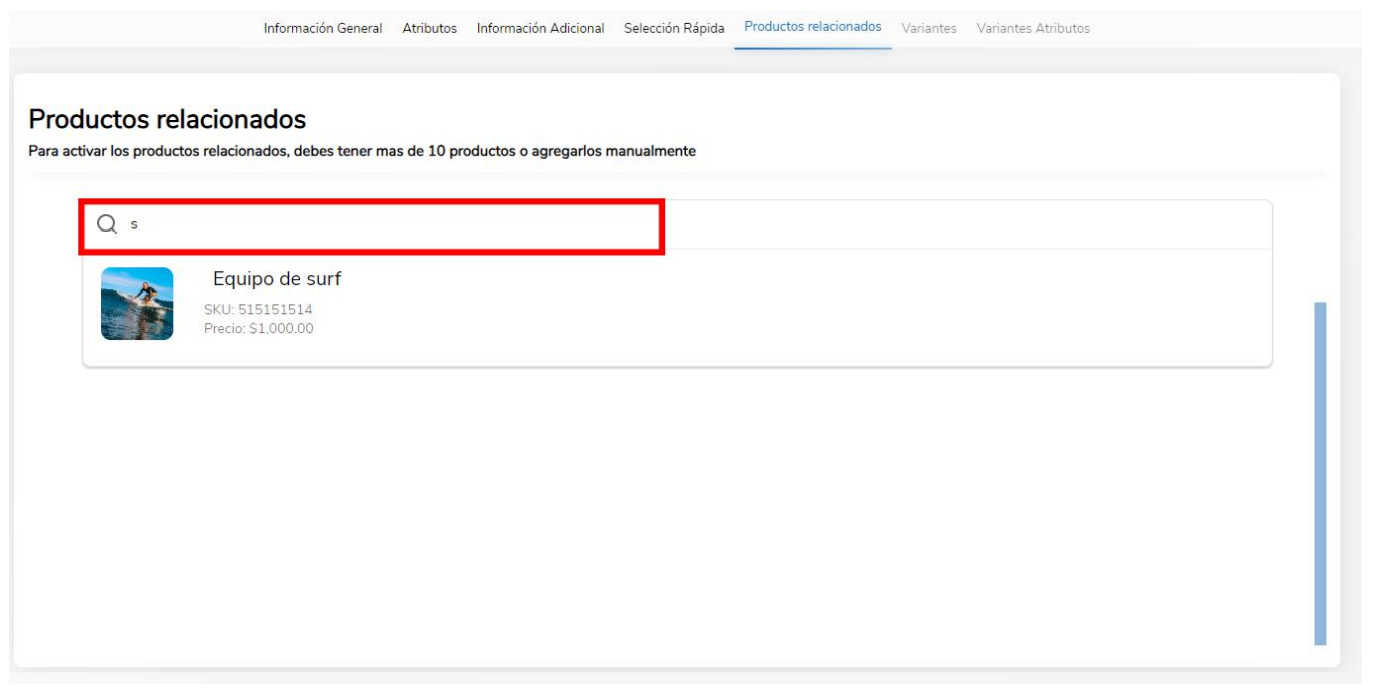Click the scrollbar track above the blue thumb
1378x690 pixels.
click(1320, 250)
